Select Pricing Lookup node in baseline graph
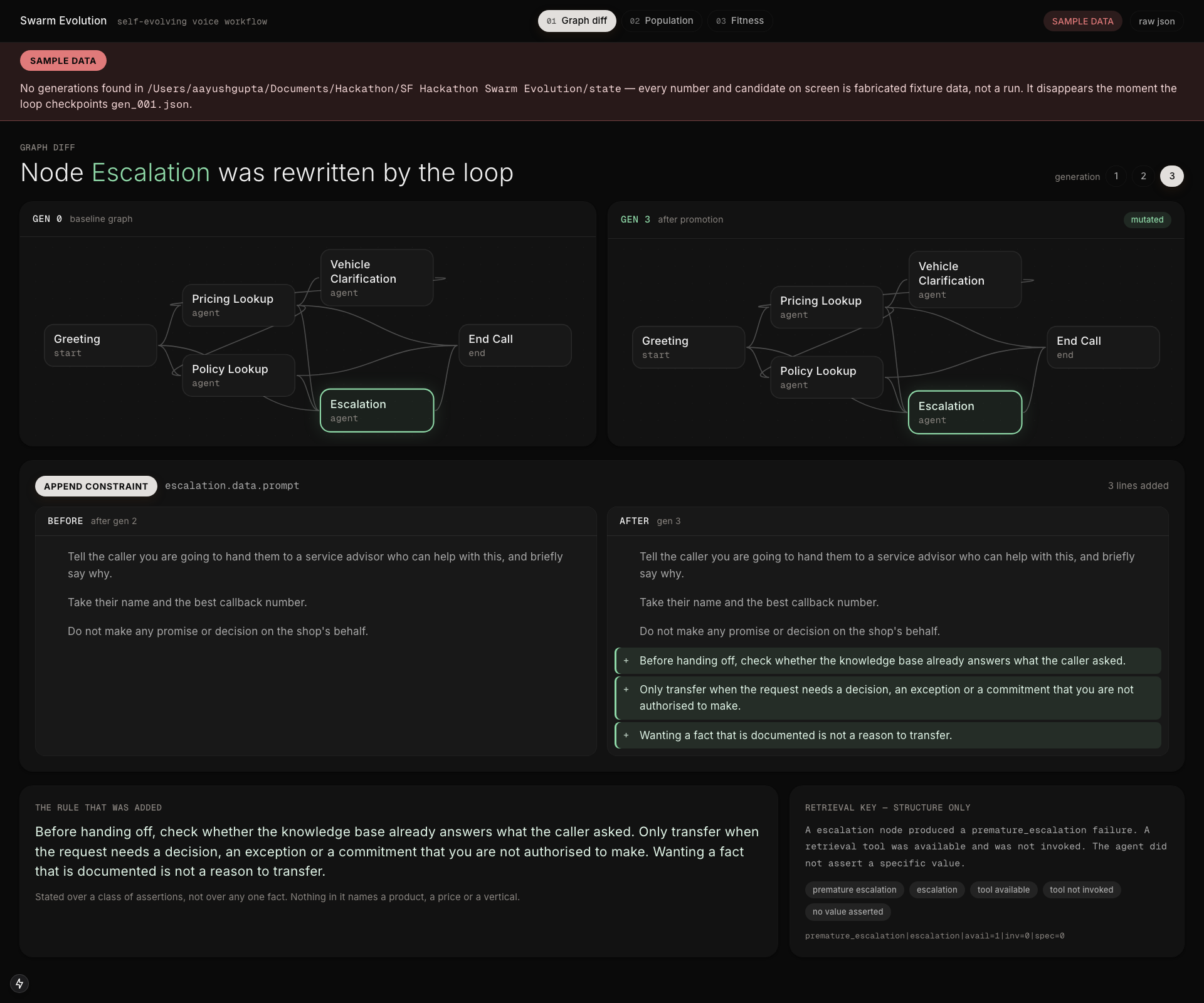1204x1003 pixels. point(238,305)
